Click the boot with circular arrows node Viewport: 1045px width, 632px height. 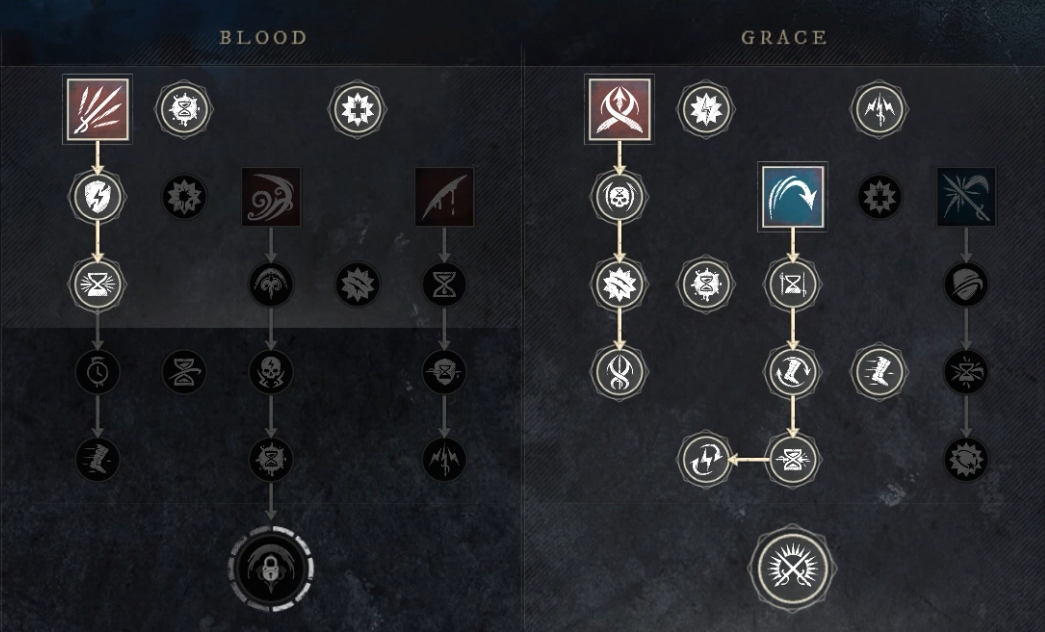point(792,371)
